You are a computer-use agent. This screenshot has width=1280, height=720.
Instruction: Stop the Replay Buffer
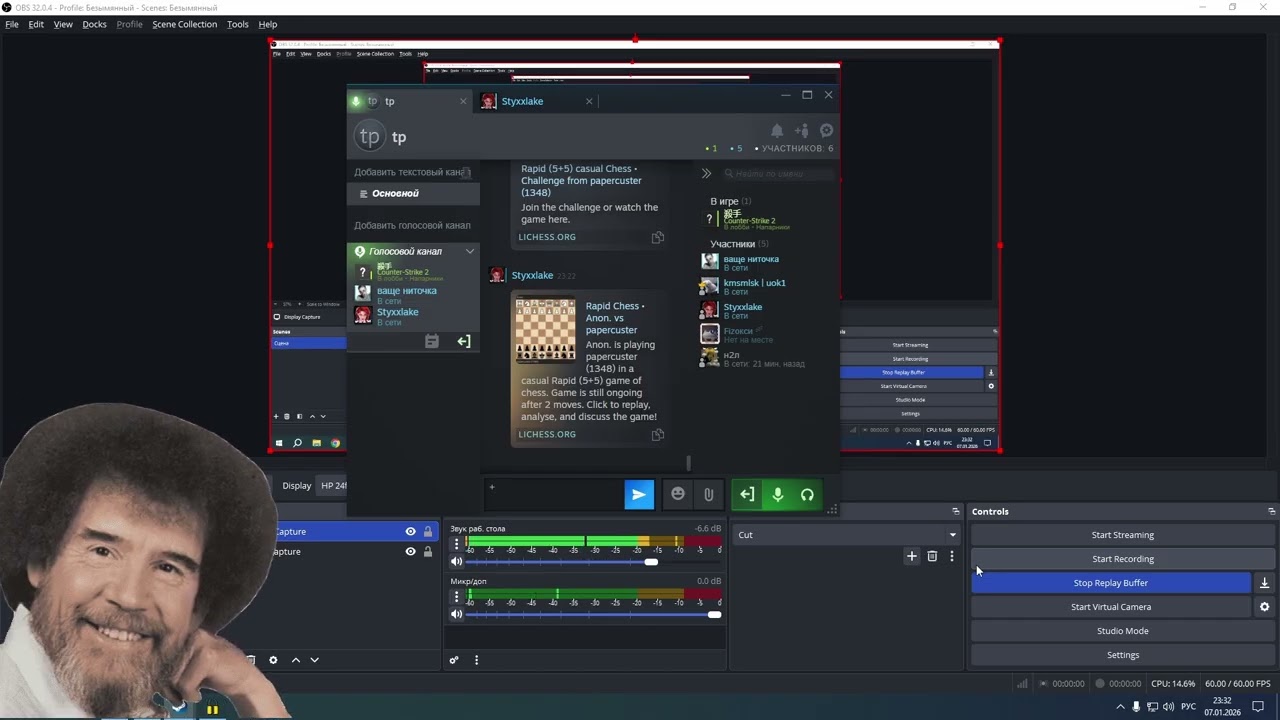point(1111,583)
